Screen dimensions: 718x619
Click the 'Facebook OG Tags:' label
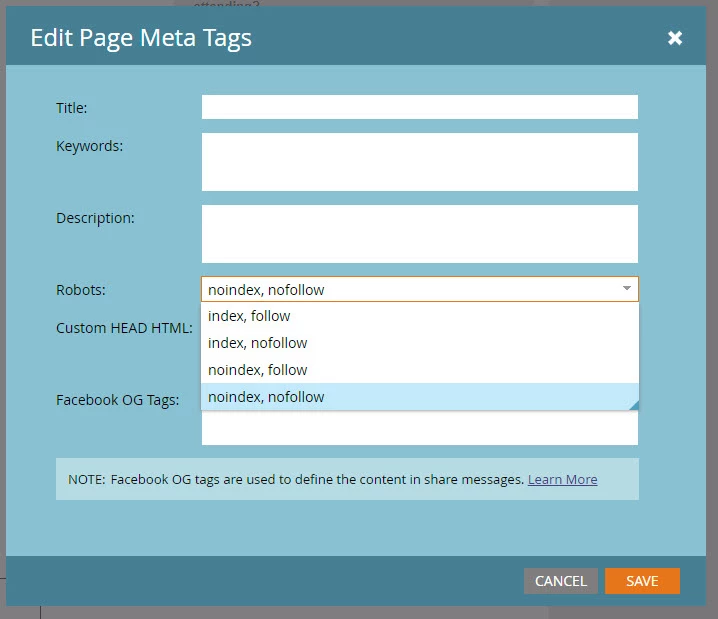(117, 400)
